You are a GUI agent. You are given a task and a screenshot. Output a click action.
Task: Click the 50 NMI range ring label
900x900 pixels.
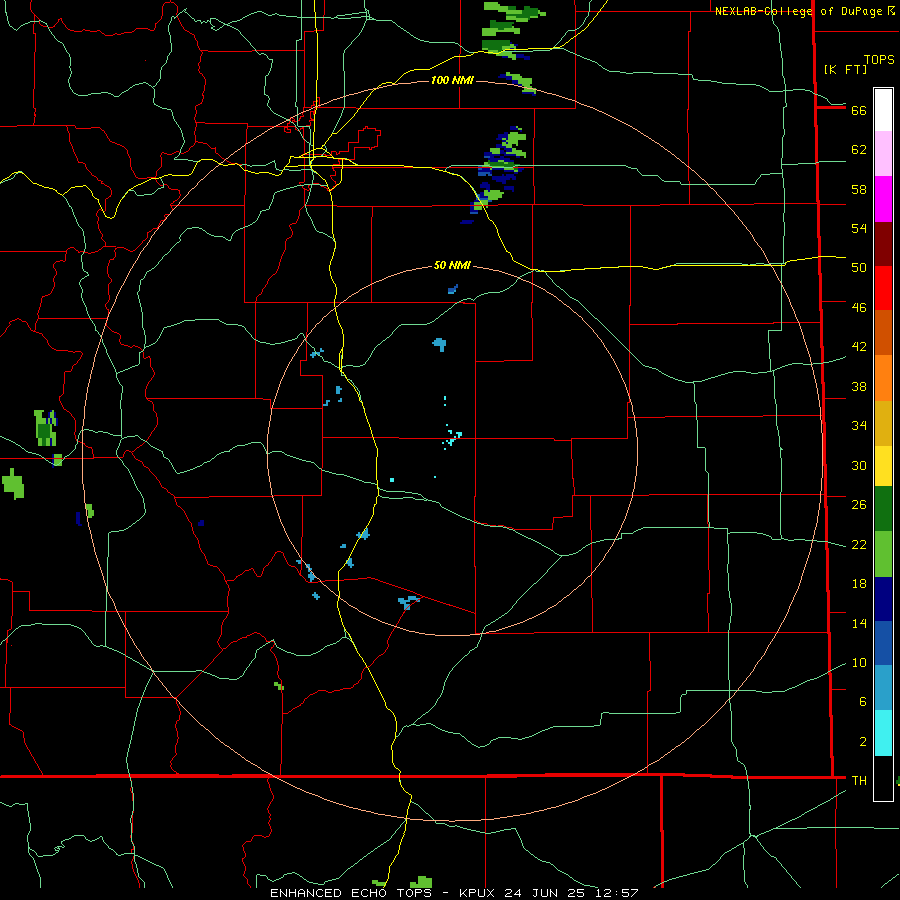pyautogui.click(x=452, y=265)
